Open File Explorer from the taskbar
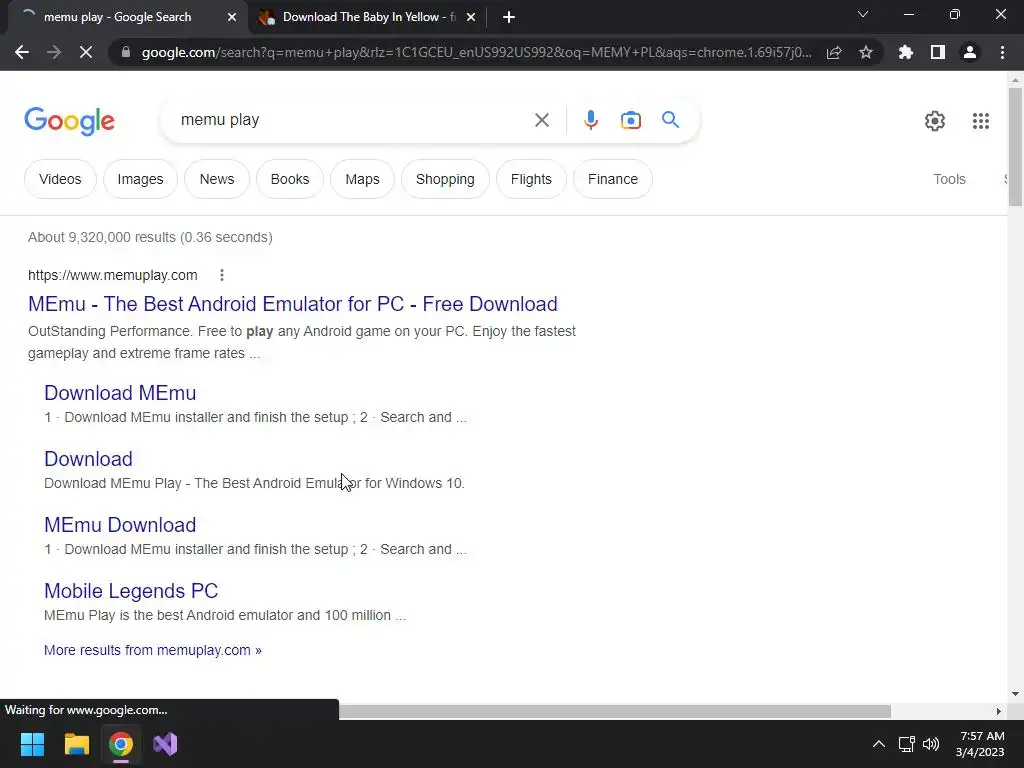Image resolution: width=1024 pixels, height=768 pixels. pyautogui.click(x=76, y=744)
